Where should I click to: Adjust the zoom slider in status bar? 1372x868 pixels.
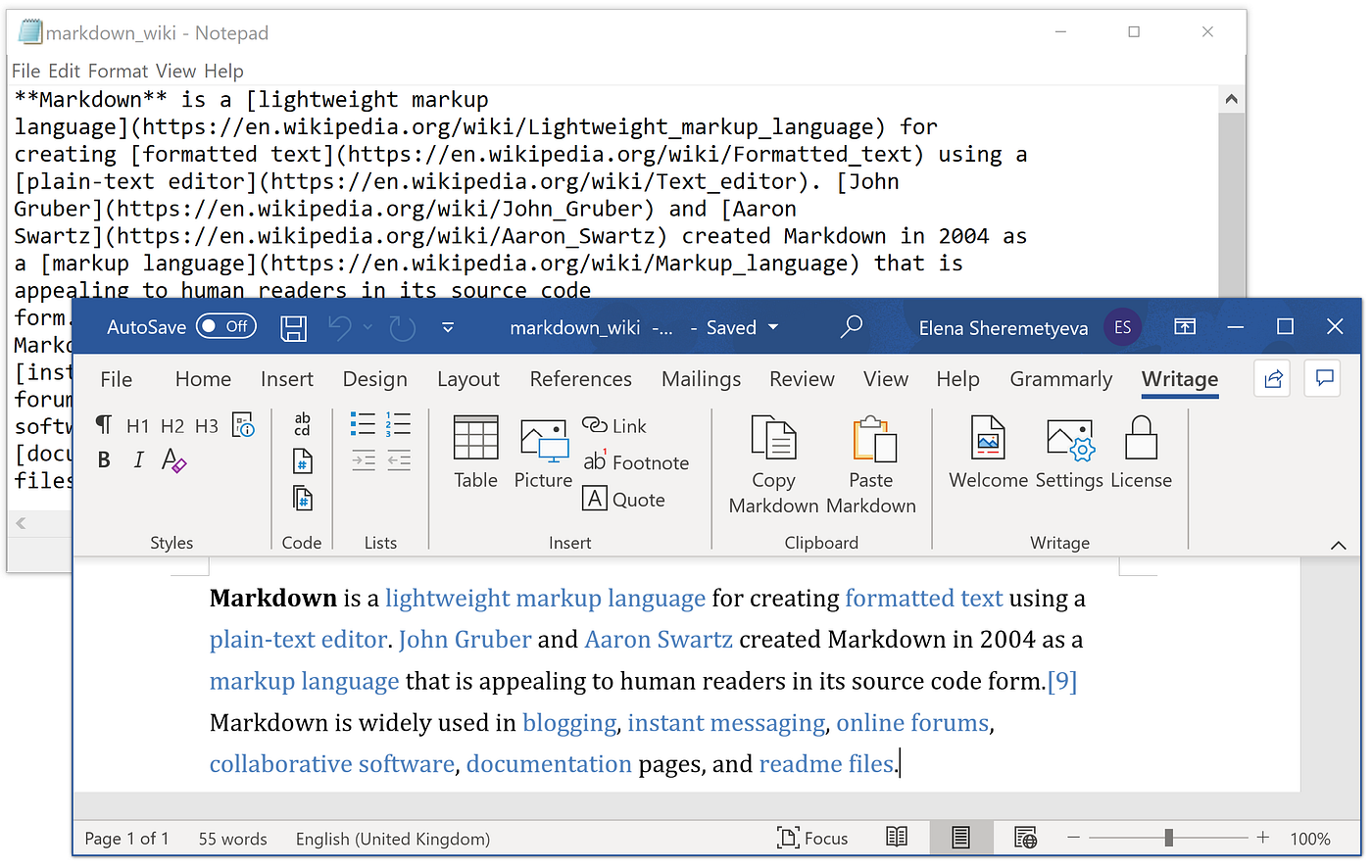point(1168,838)
